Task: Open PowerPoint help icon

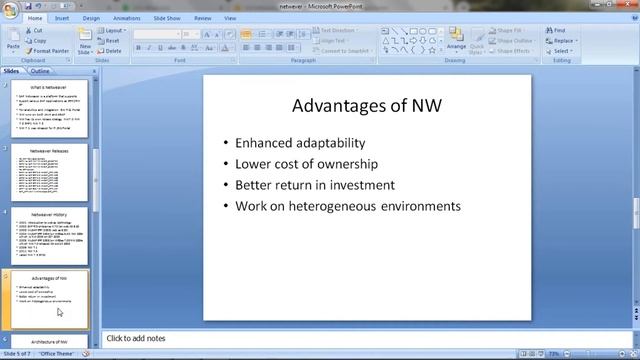Action: click(x=635, y=18)
